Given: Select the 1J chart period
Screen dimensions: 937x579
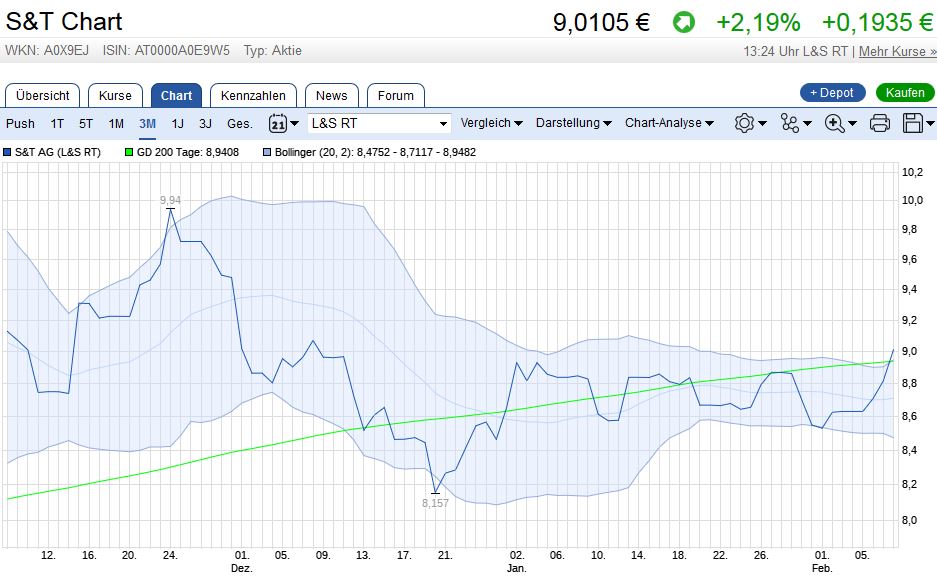Looking at the screenshot, I should (176, 122).
